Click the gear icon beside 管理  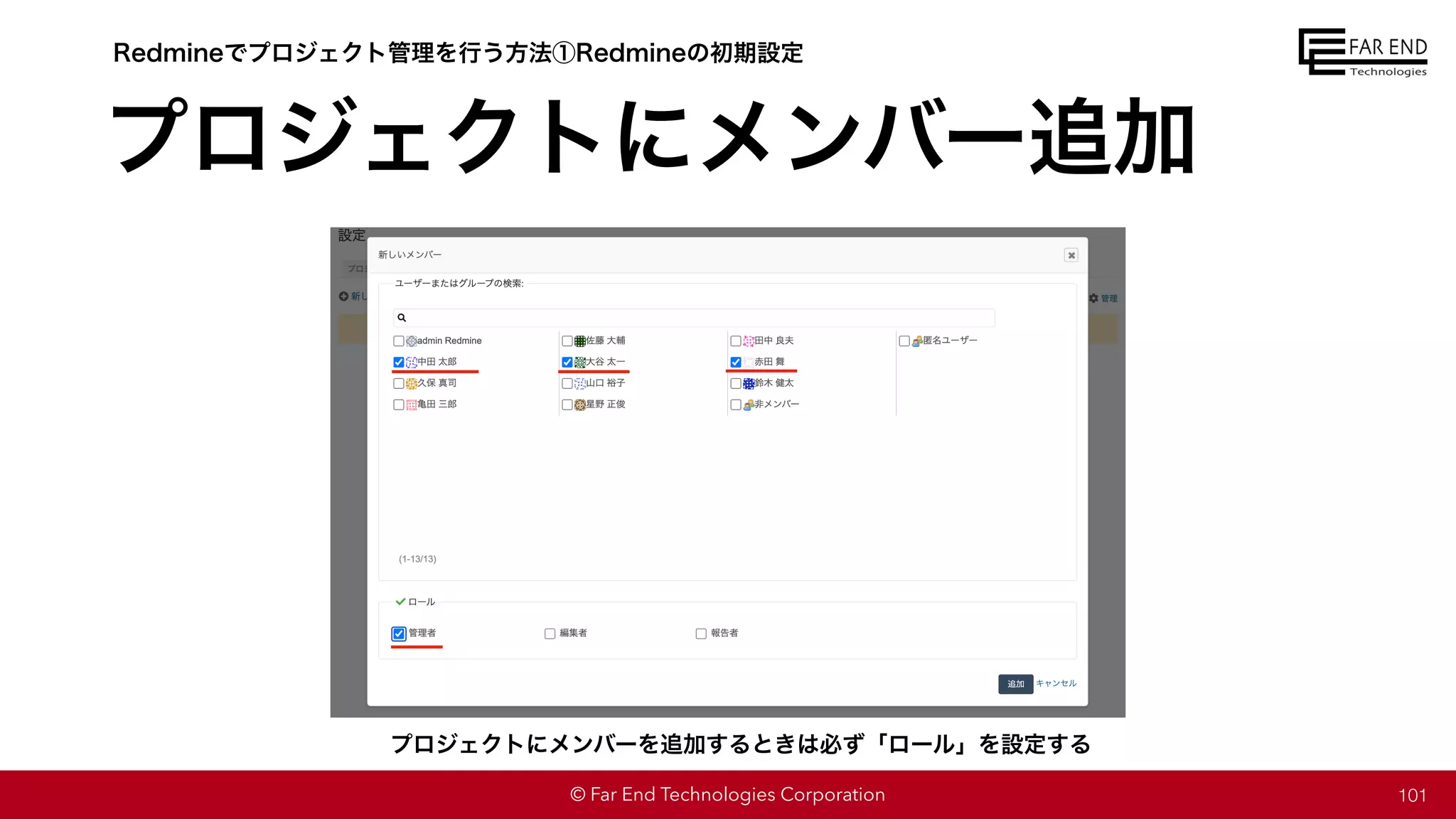(1093, 299)
